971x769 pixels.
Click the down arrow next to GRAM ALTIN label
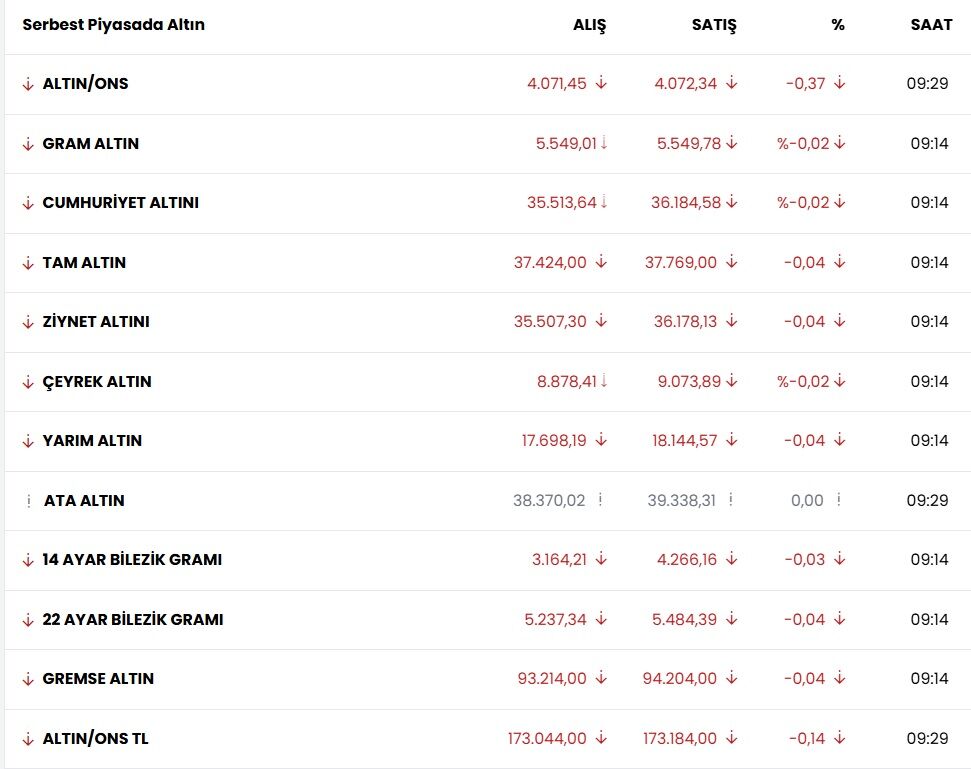click(28, 144)
